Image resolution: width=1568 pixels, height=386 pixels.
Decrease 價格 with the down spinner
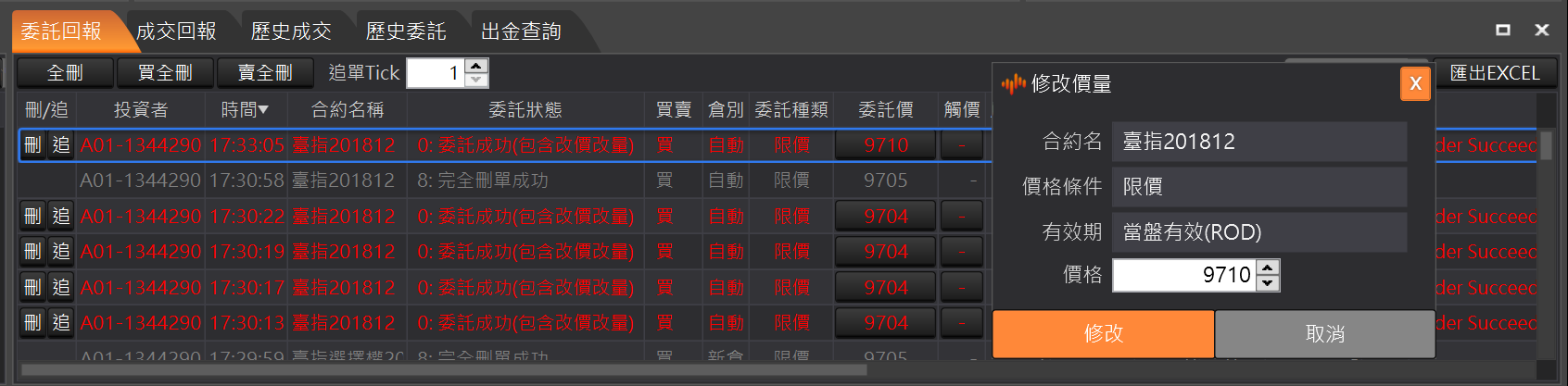[x=1269, y=283]
